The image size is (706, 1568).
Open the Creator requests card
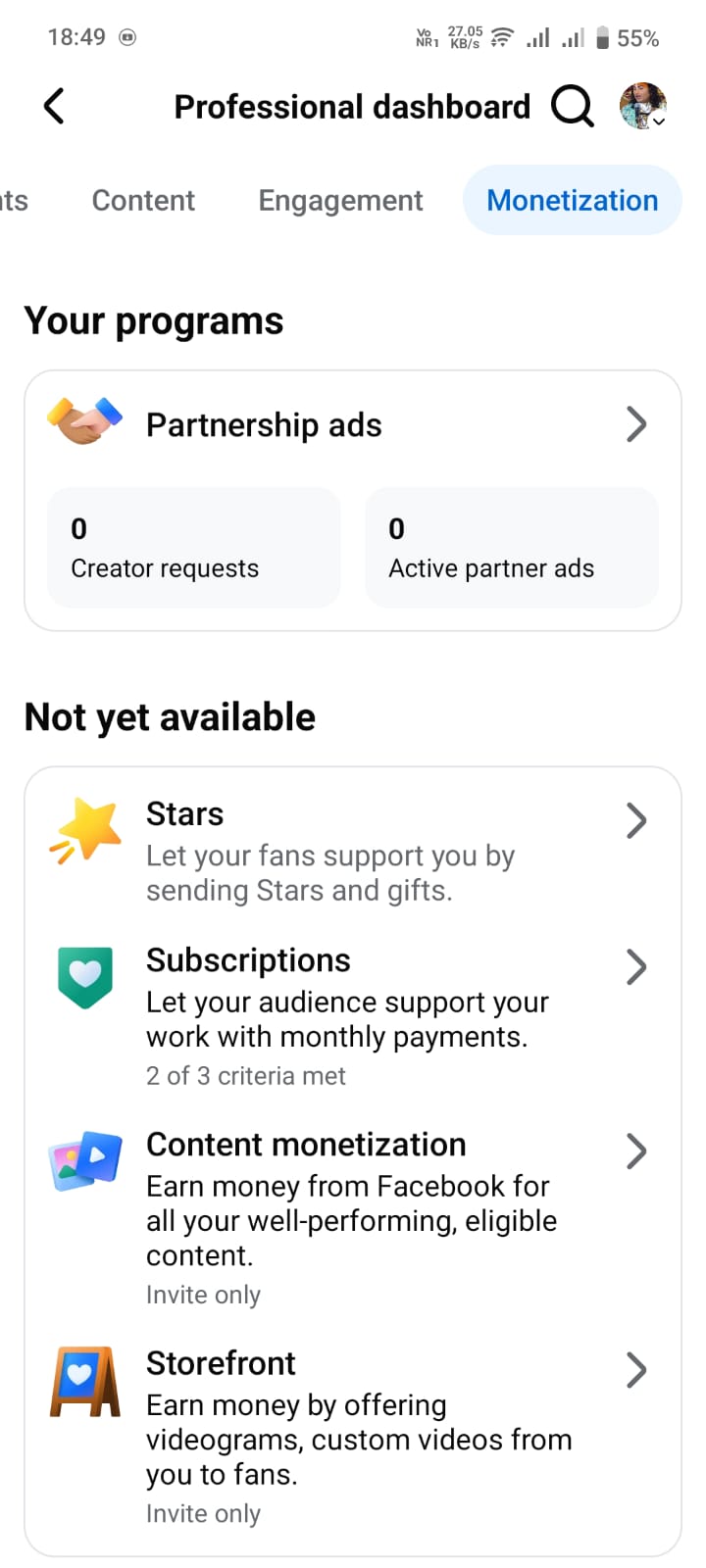(x=193, y=548)
